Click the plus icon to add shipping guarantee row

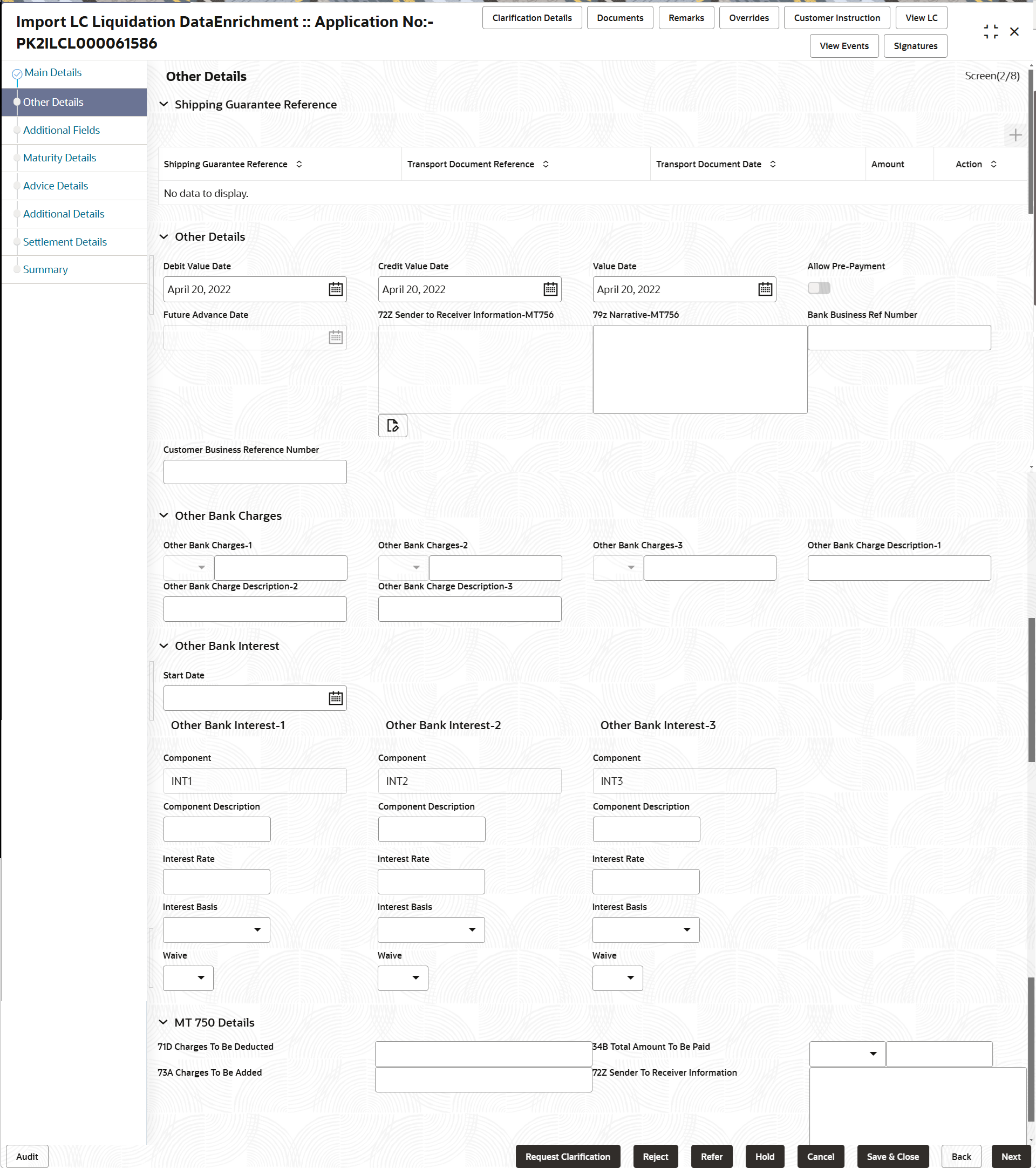click(x=1015, y=135)
